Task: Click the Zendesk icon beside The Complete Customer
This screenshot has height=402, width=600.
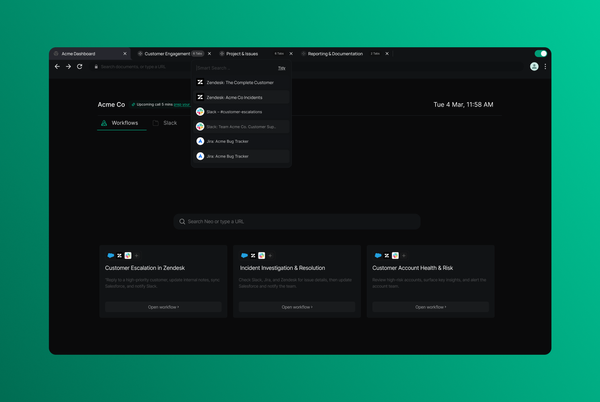Action: click(200, 82)
